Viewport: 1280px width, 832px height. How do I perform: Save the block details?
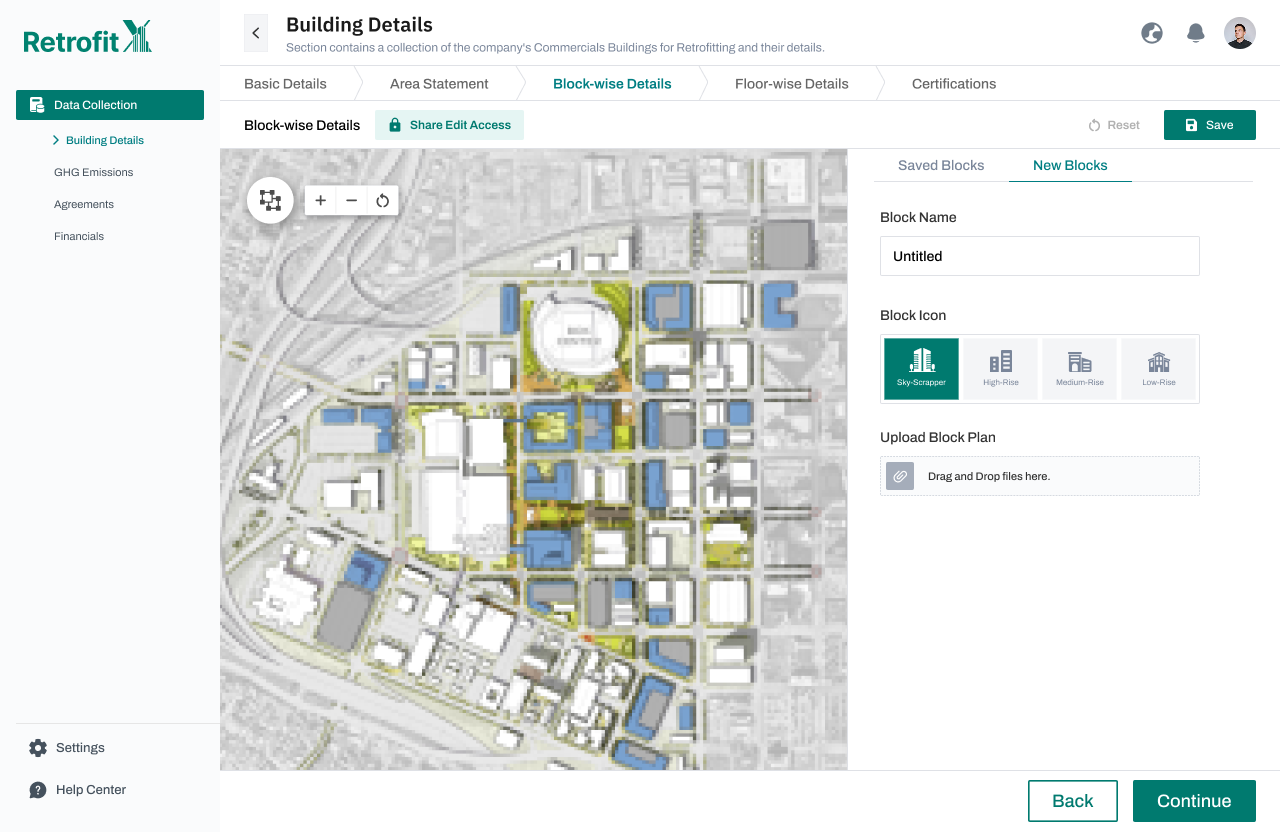1210,125
